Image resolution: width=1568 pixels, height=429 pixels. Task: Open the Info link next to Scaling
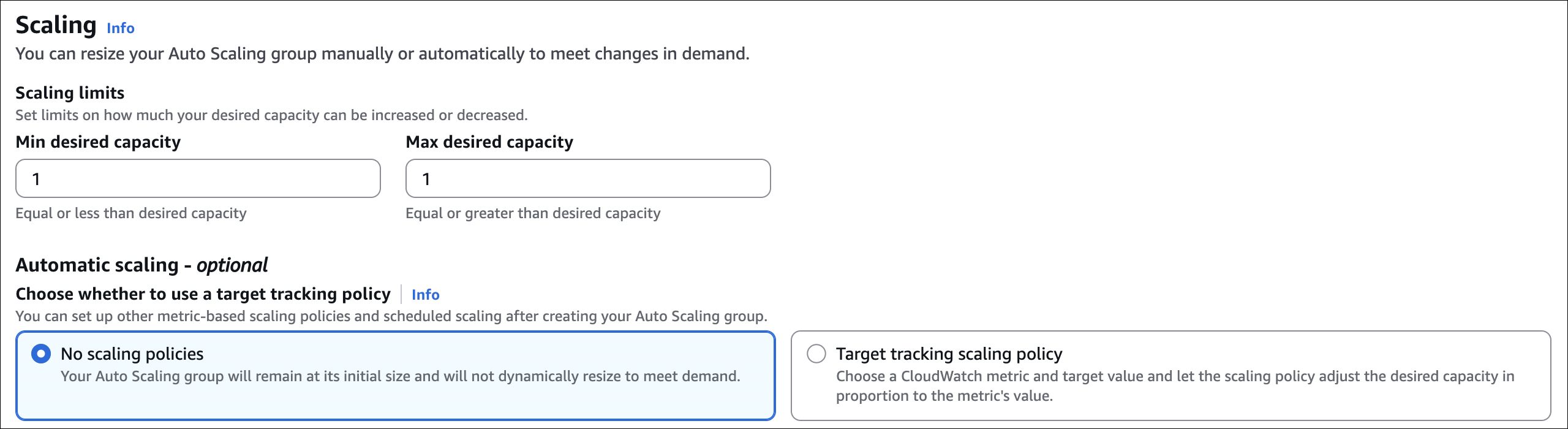click(120, 28)
